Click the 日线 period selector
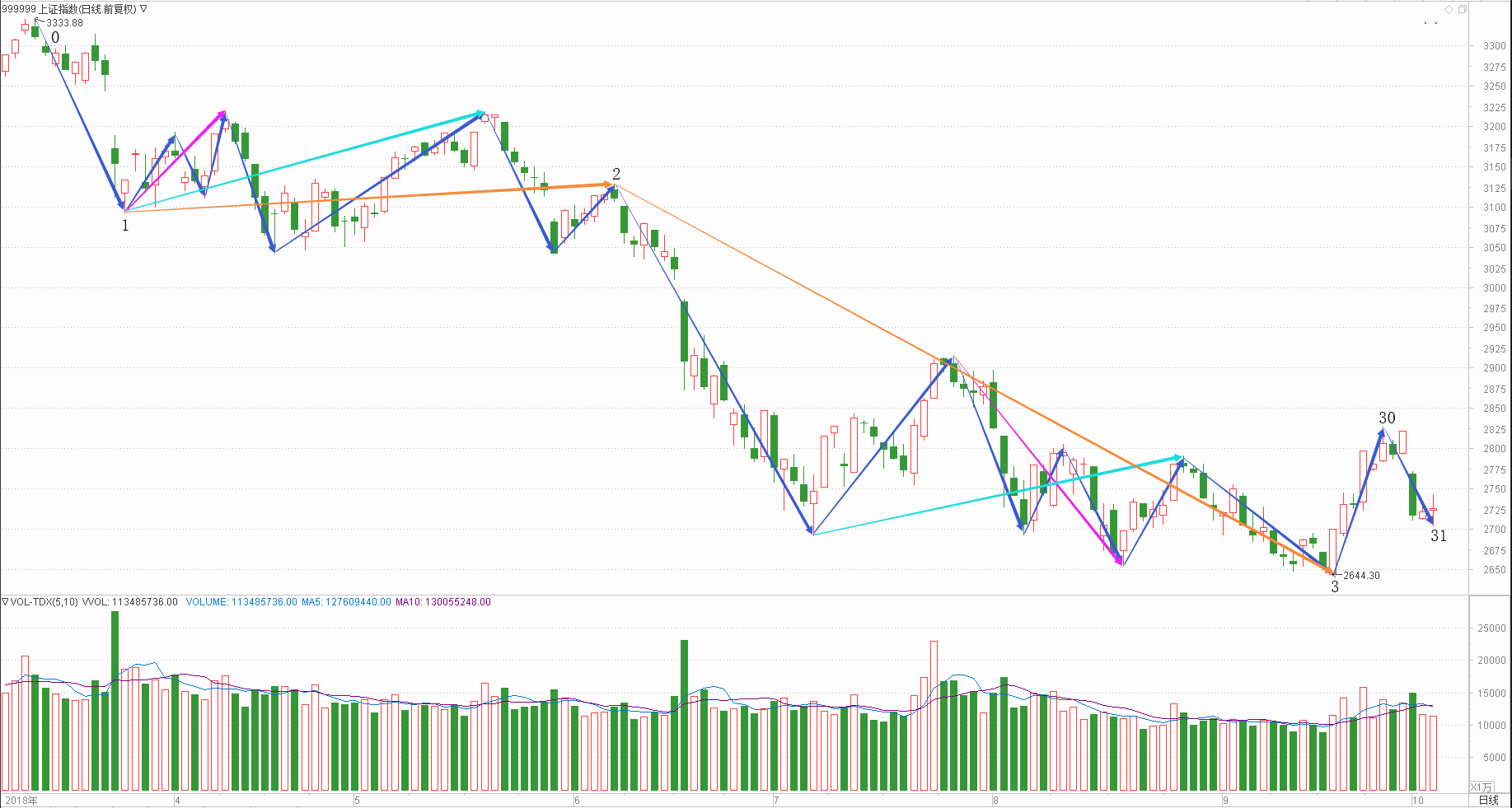Viewport: 1512px width, 808px height. pos(1488,800)
